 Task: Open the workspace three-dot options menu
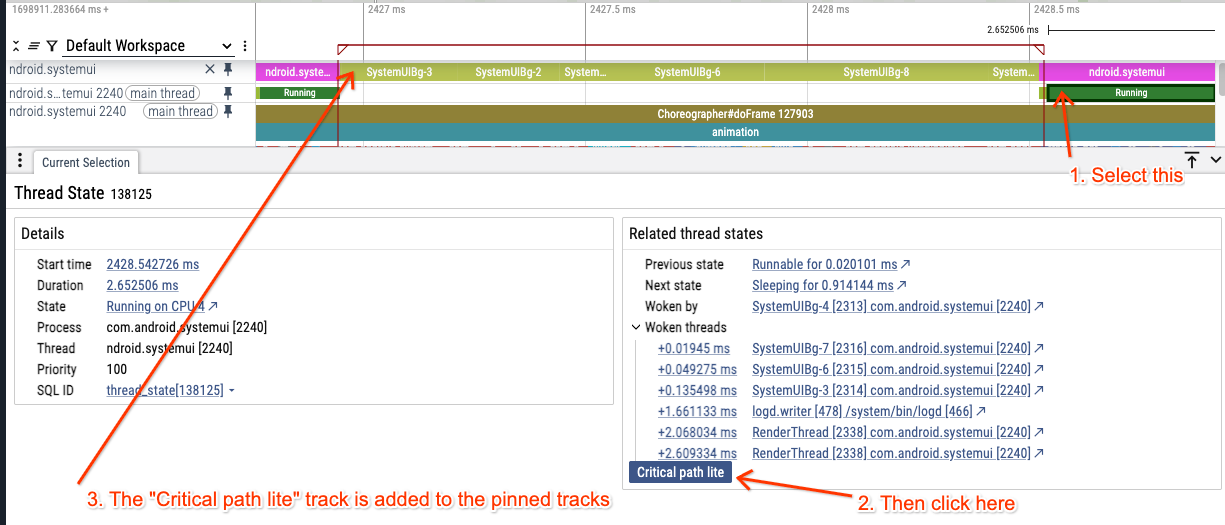pyautogui.click(x=245, y=46)
